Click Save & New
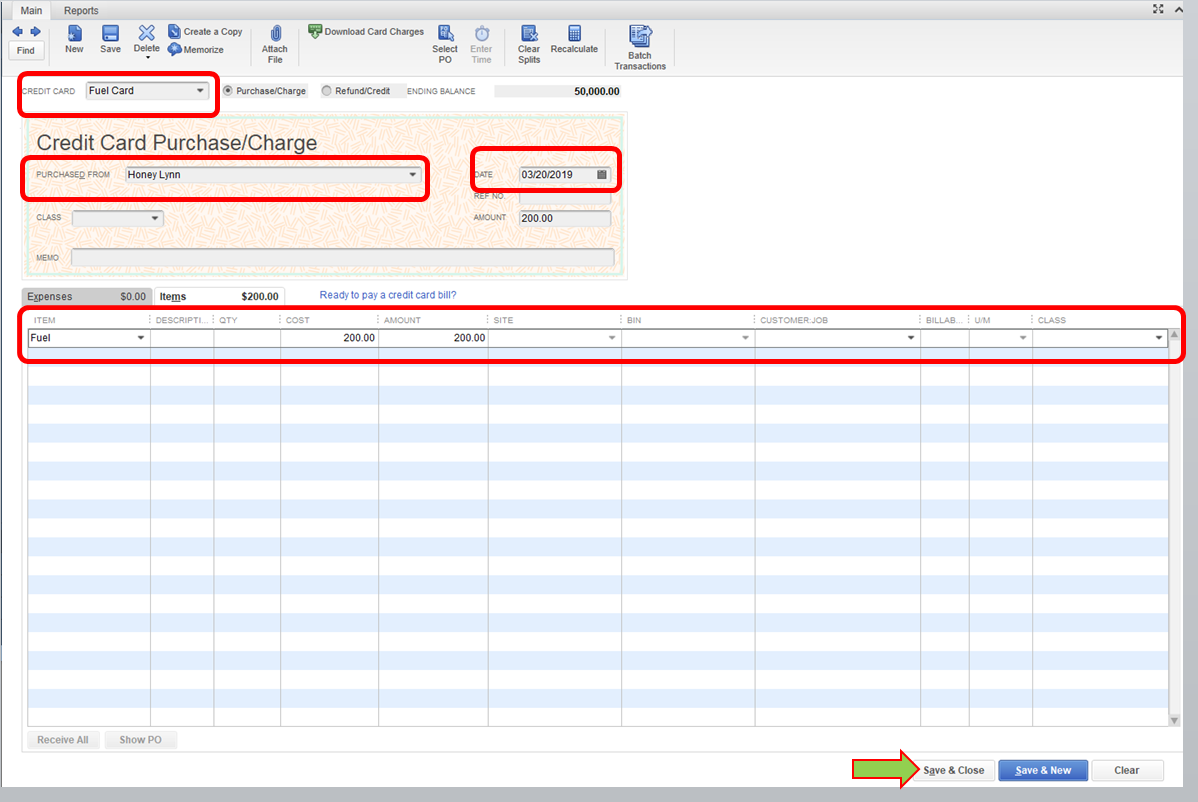 1043,770
